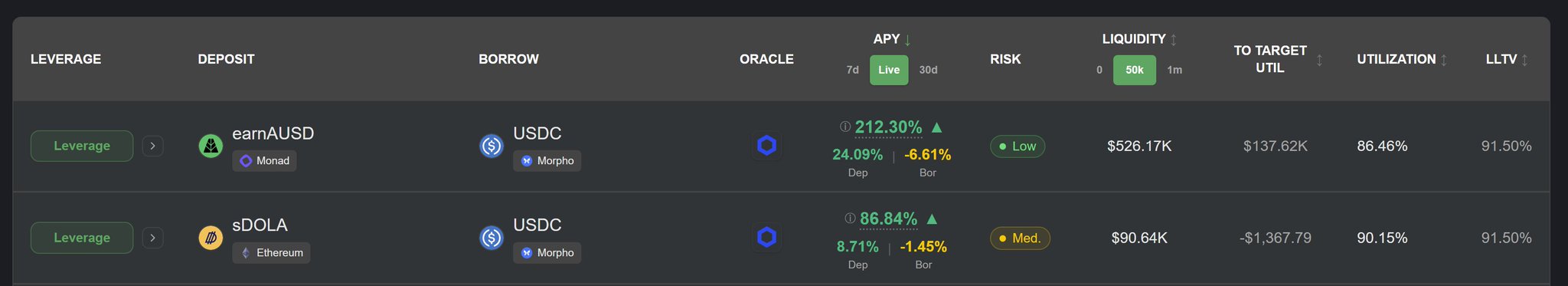Click the earnAUSD token icon
The width and height of the screenshot is (1568, 286).
click(211, 146)
